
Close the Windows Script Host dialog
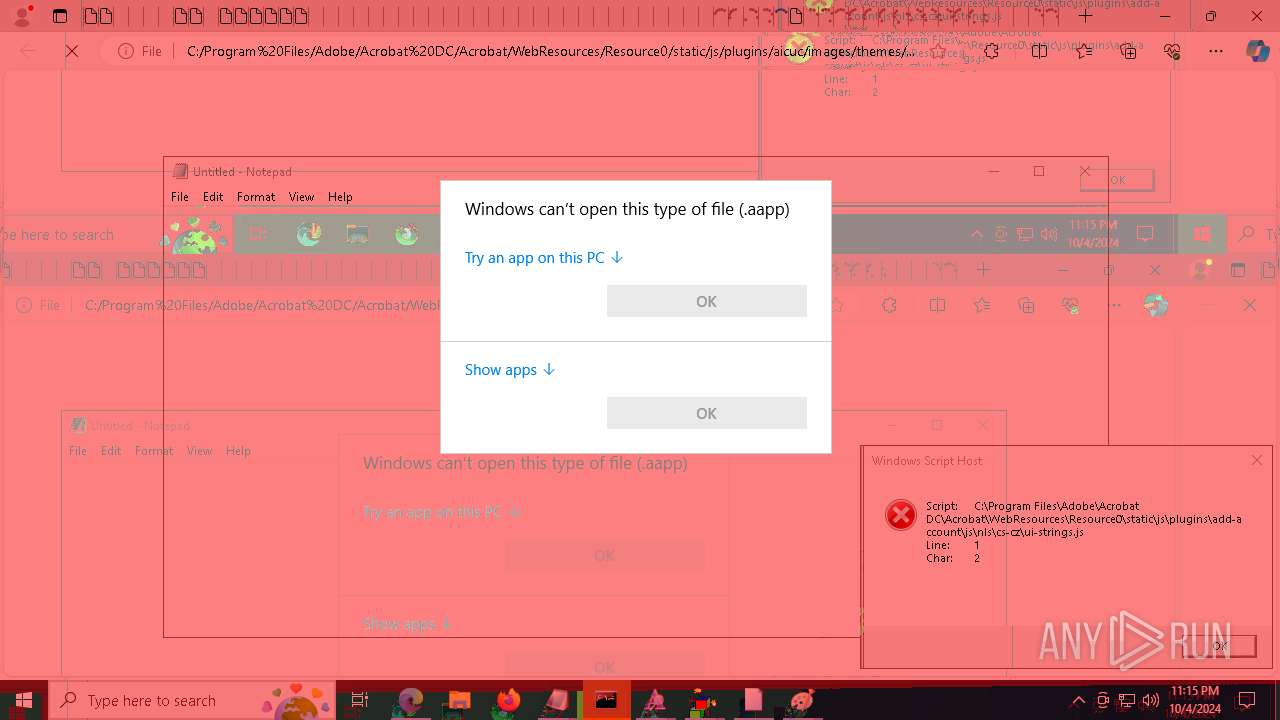click(x=1256, y=460)
